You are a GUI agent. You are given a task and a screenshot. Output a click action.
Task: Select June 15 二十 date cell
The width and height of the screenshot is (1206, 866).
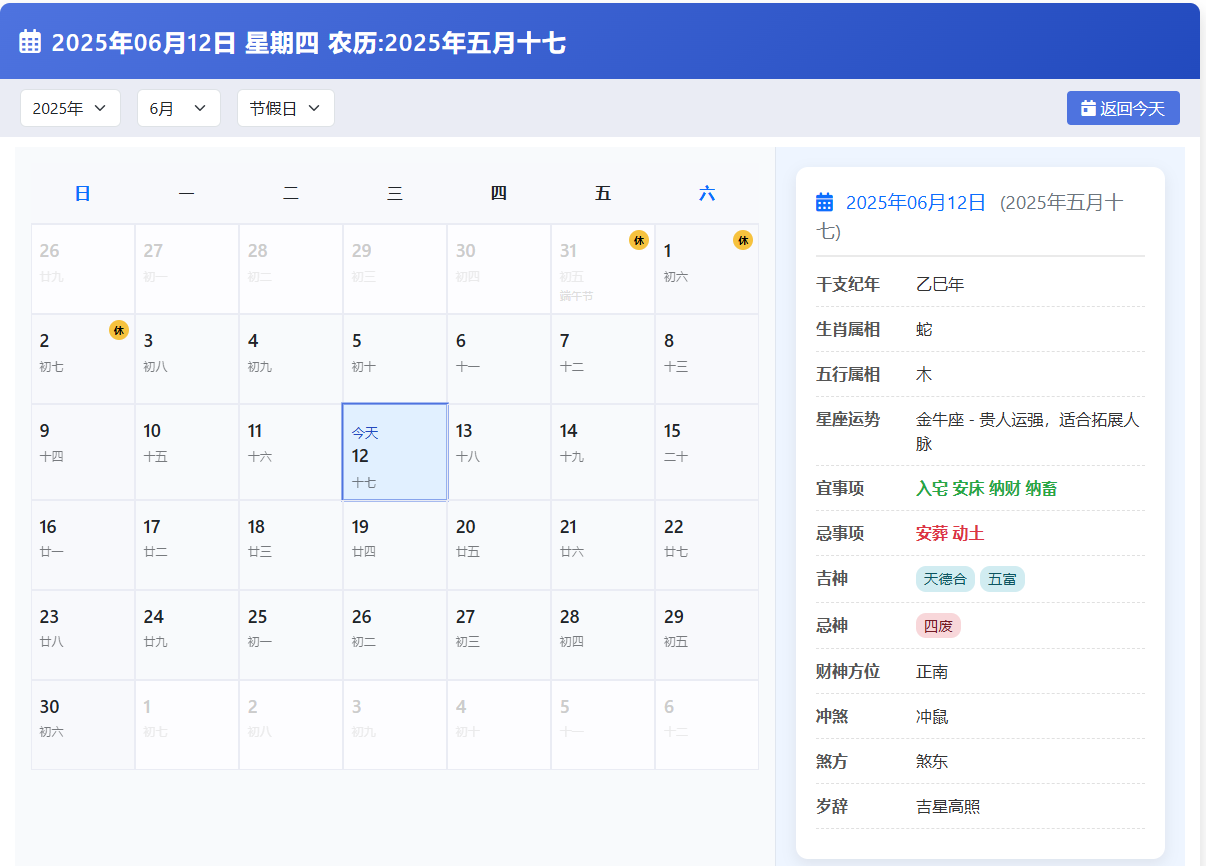(707, 452)
